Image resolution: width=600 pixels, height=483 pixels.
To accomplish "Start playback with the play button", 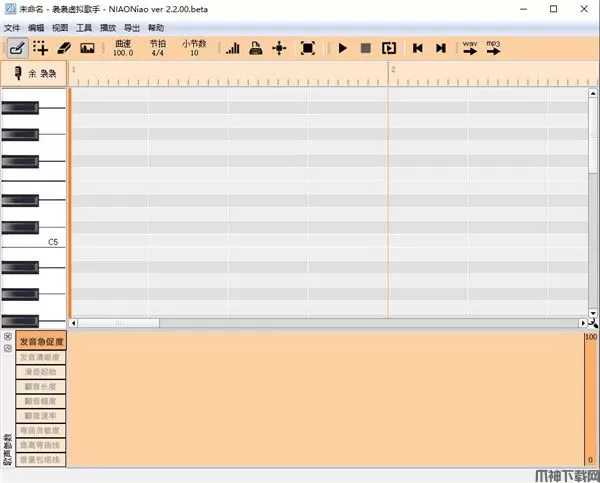I will click(343, 48).
